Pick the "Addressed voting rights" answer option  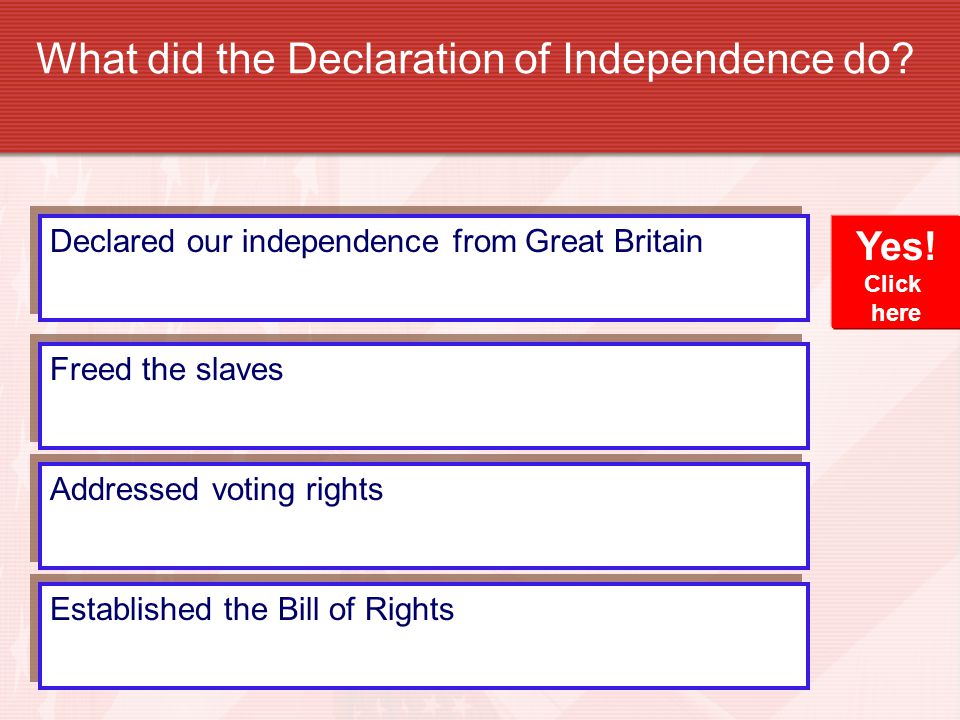point(424,516)
